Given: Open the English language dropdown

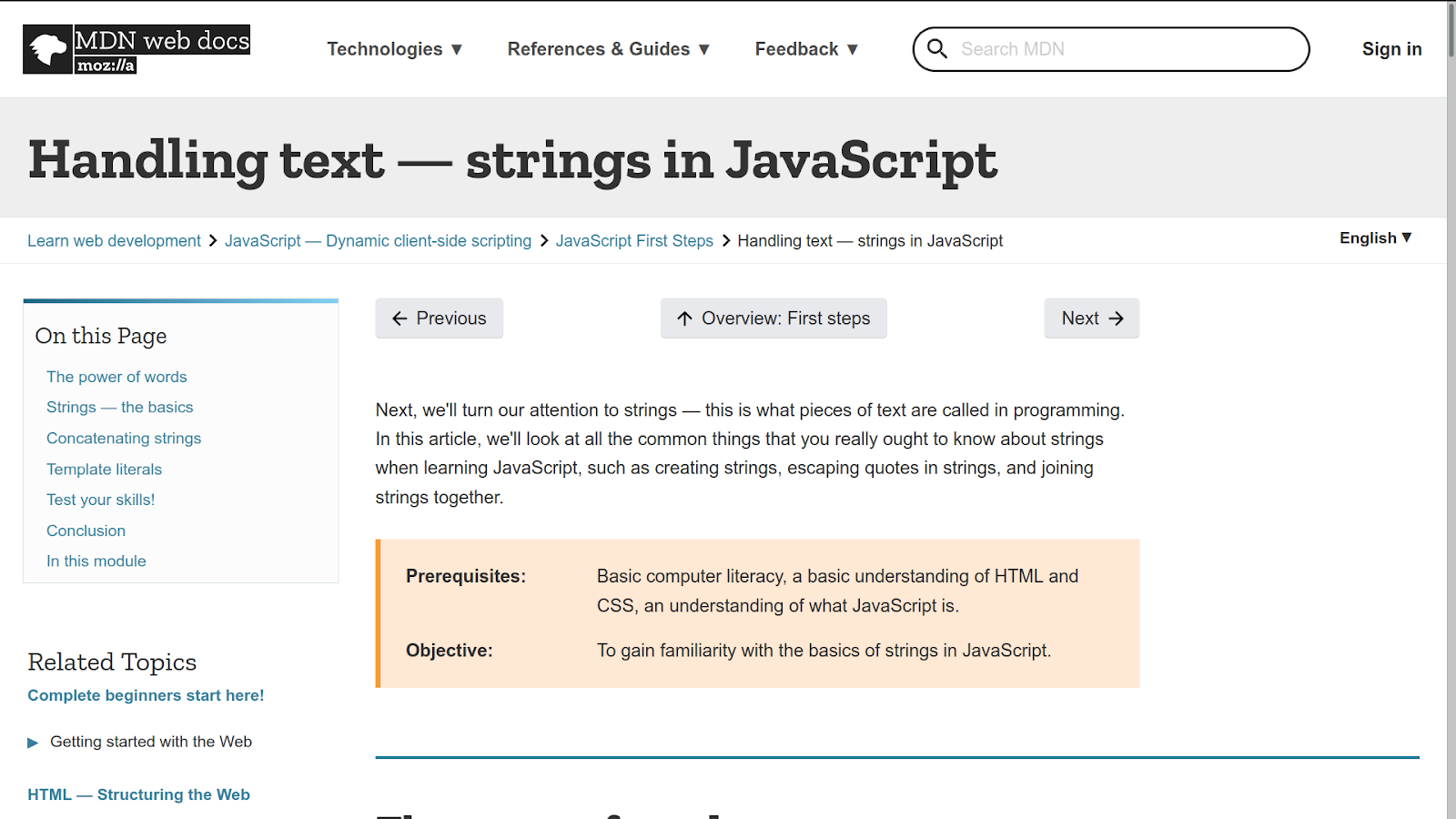Looking at the screenshot, I should coord(1375,238).
